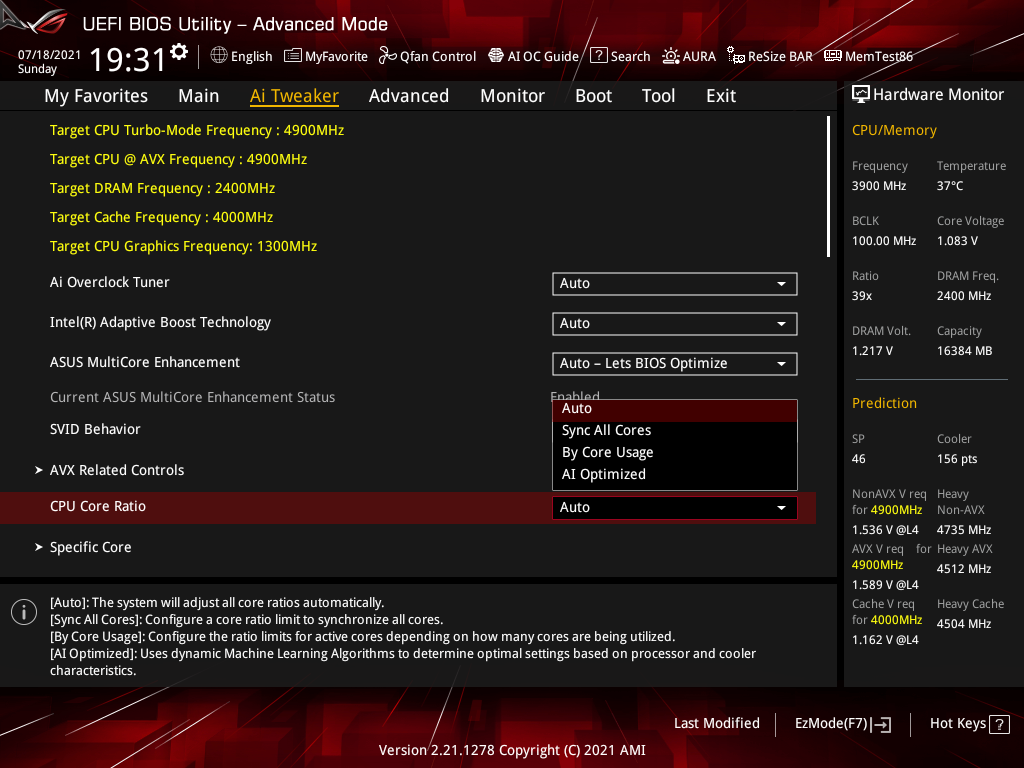Image resolution: width=1024 pixels, height=768 pixels.
Task: Click the Hardware Monitor icon
Action: (861, 93)
